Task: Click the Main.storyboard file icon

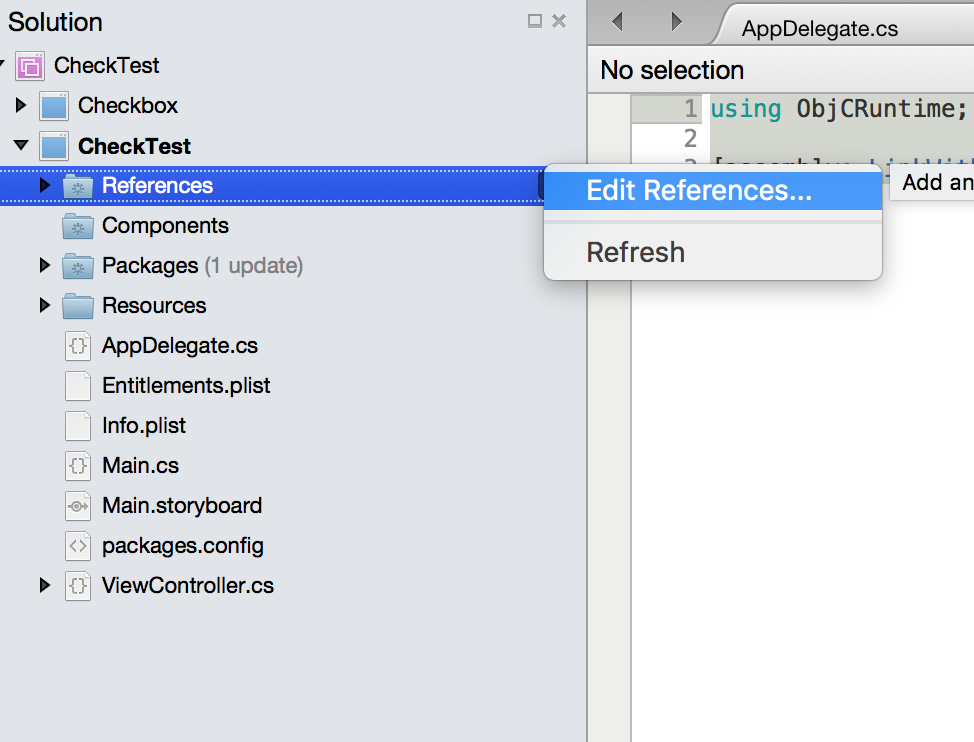Action: tap(77, 506)
